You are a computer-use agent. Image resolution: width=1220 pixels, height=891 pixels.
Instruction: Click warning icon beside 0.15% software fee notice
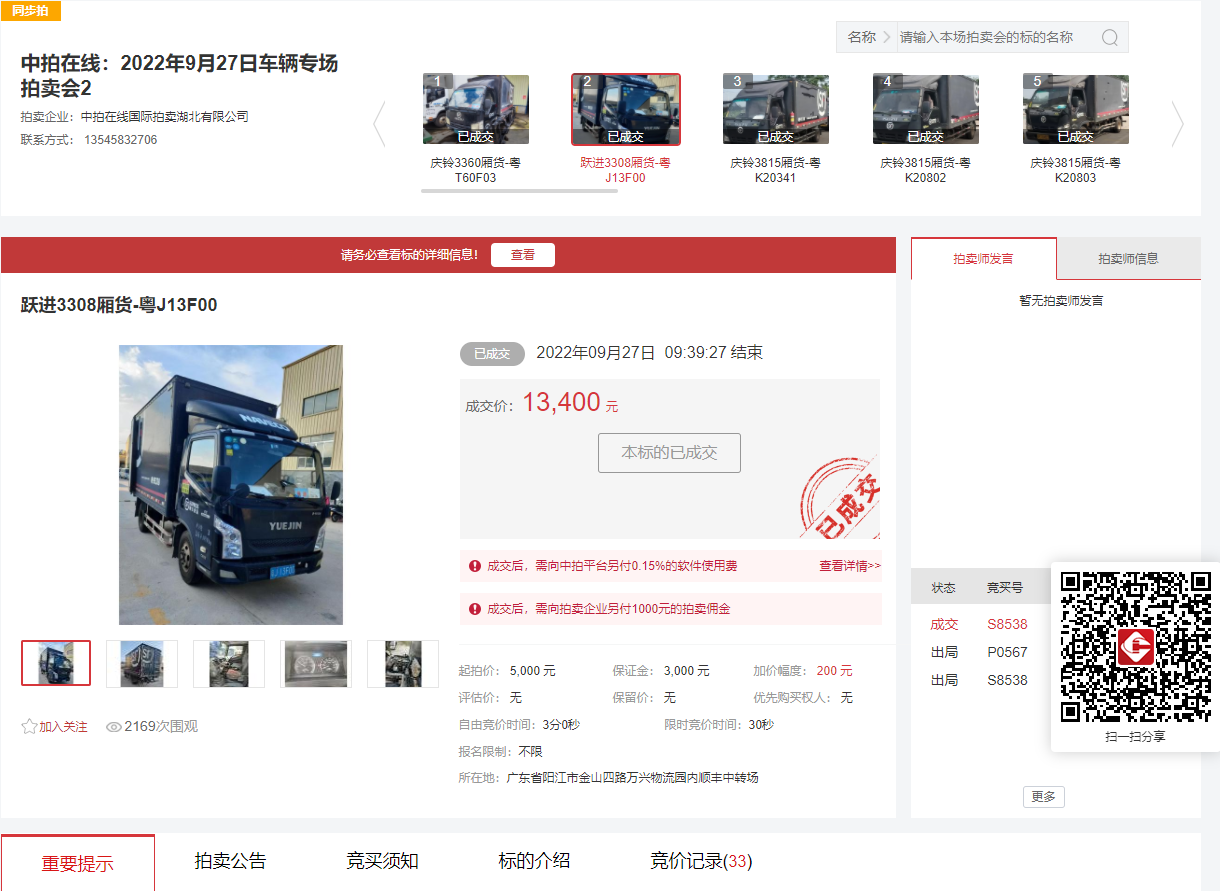(474, 566)
